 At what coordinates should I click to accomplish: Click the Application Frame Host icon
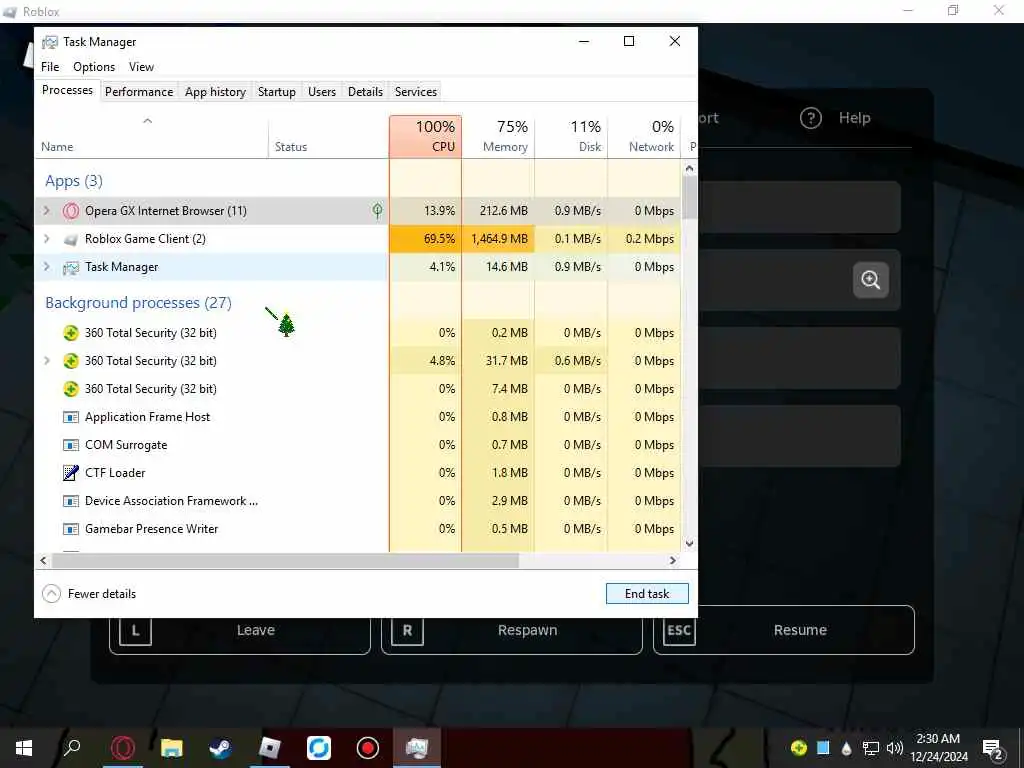point(71,417)
